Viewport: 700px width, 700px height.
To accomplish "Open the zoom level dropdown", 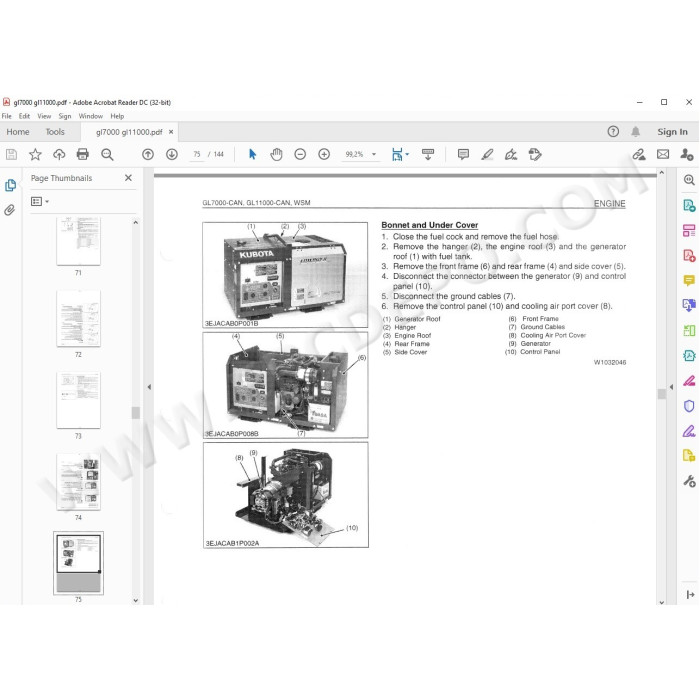I will click(374, 154).
